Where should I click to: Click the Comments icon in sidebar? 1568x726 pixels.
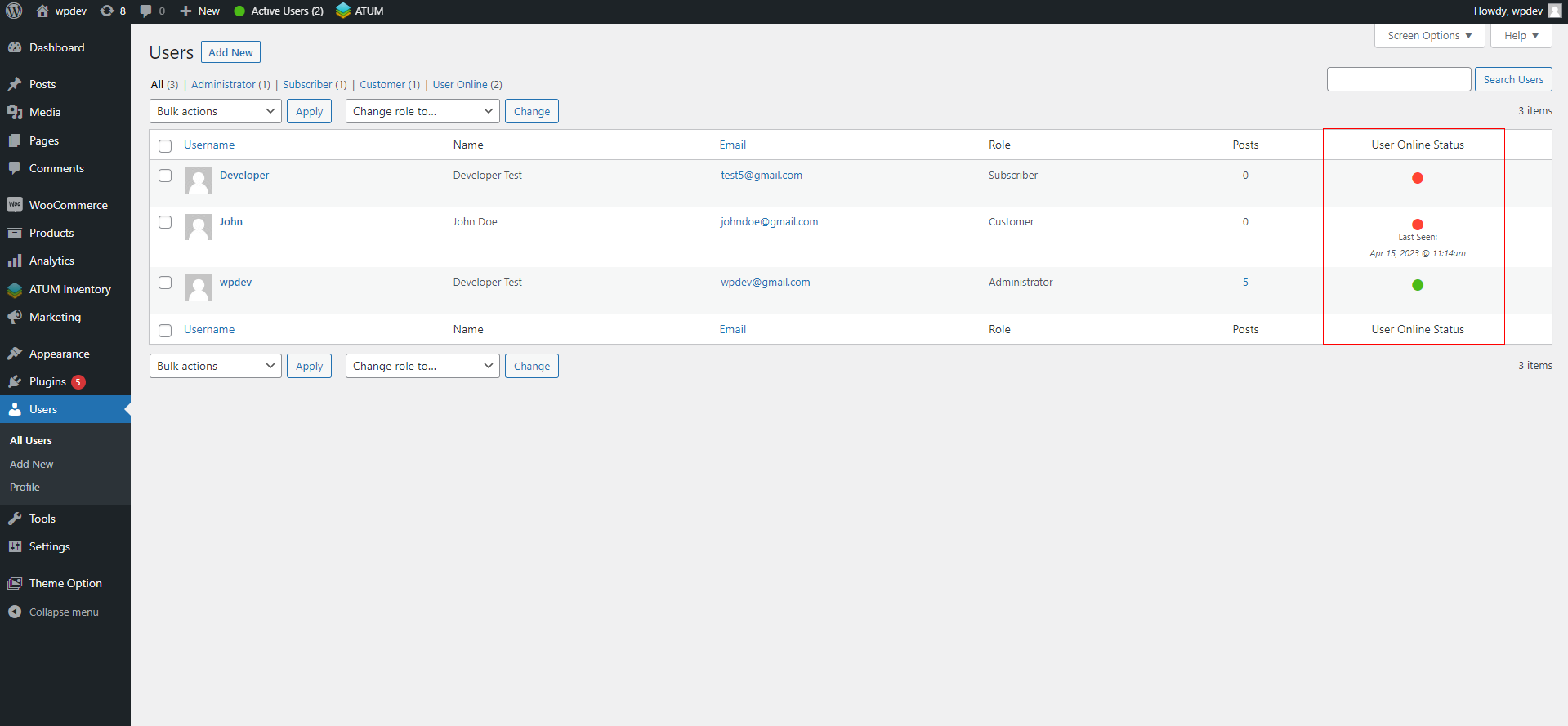15,168
